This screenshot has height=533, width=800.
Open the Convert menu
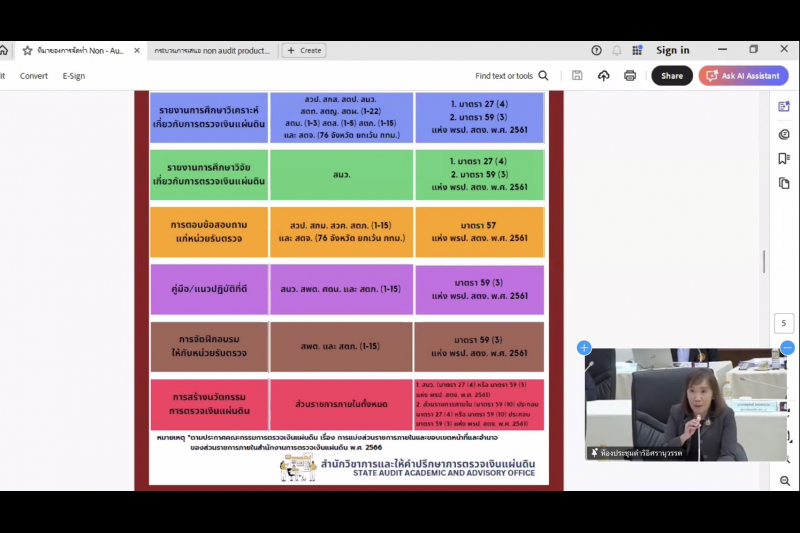click(x=34, y=76)
